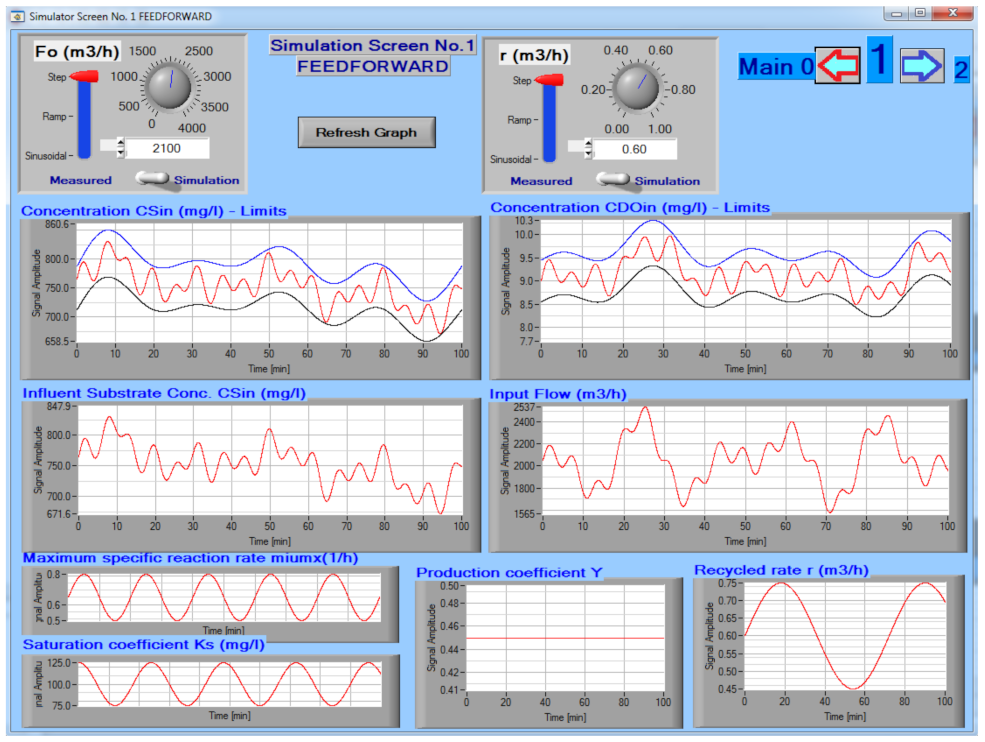Decrease the r value with its down arrow

588,154
